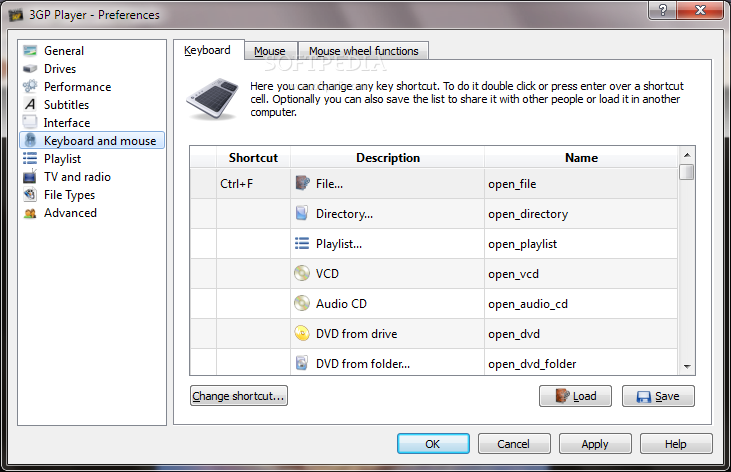This screenshot has height=472, width=731.
Task: Open Advanced preferences
Action: point(70,213)
